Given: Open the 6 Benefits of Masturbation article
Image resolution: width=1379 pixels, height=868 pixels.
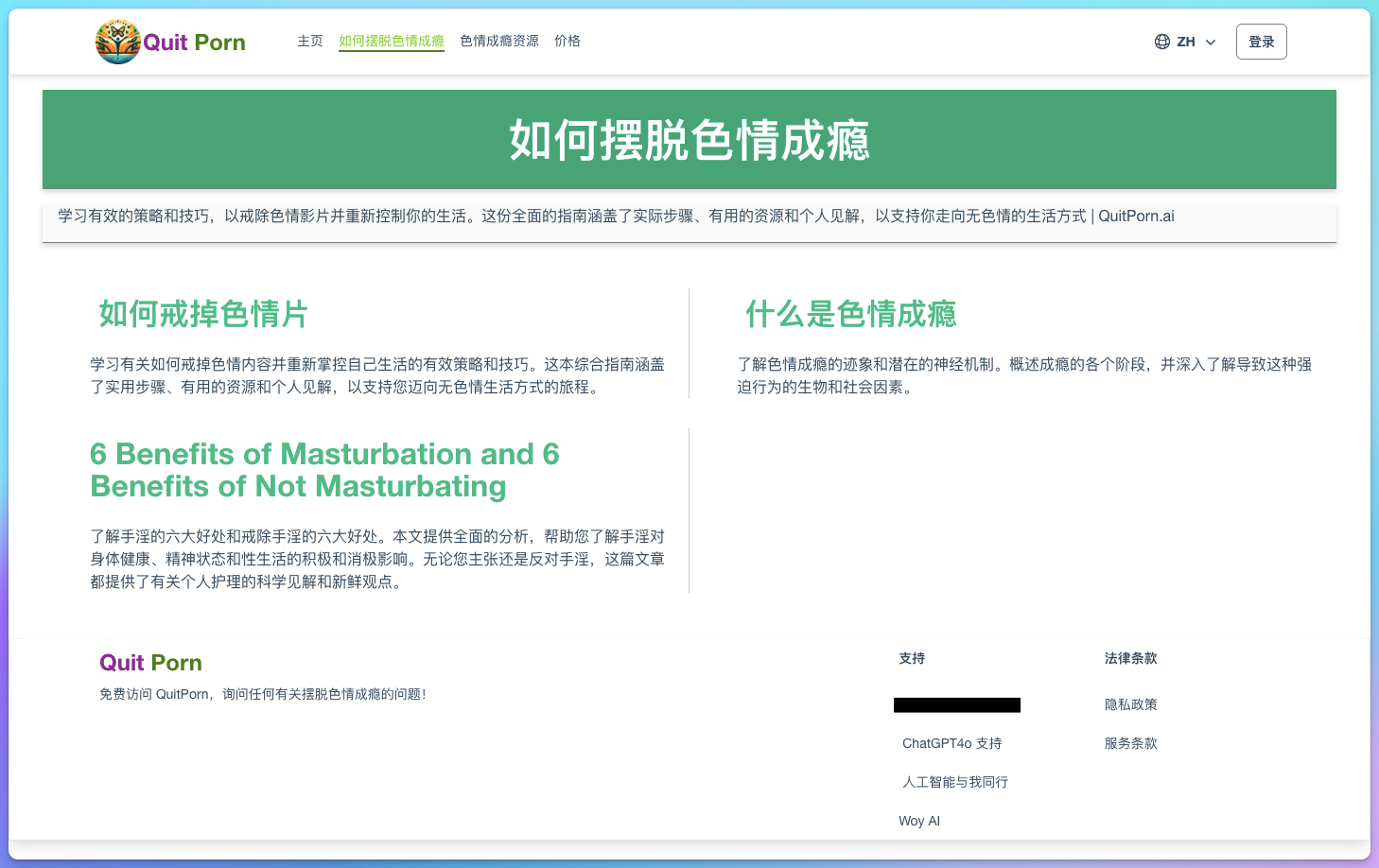Looking at the screenshot, I should [324, 470].
